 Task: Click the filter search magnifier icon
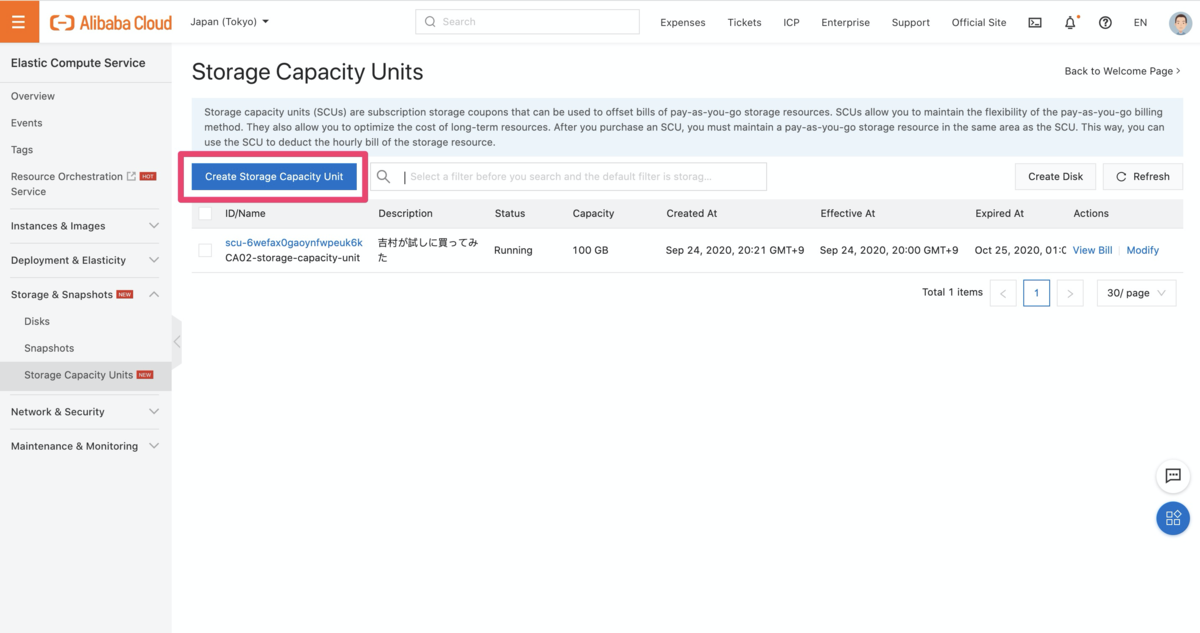tap(383, 177)
